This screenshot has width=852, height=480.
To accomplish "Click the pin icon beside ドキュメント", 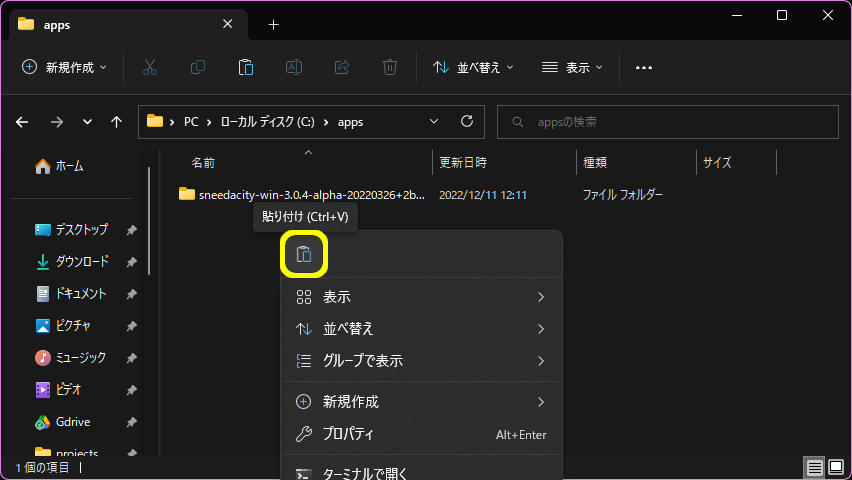I will pyautogui.click(x=131, y=294).
